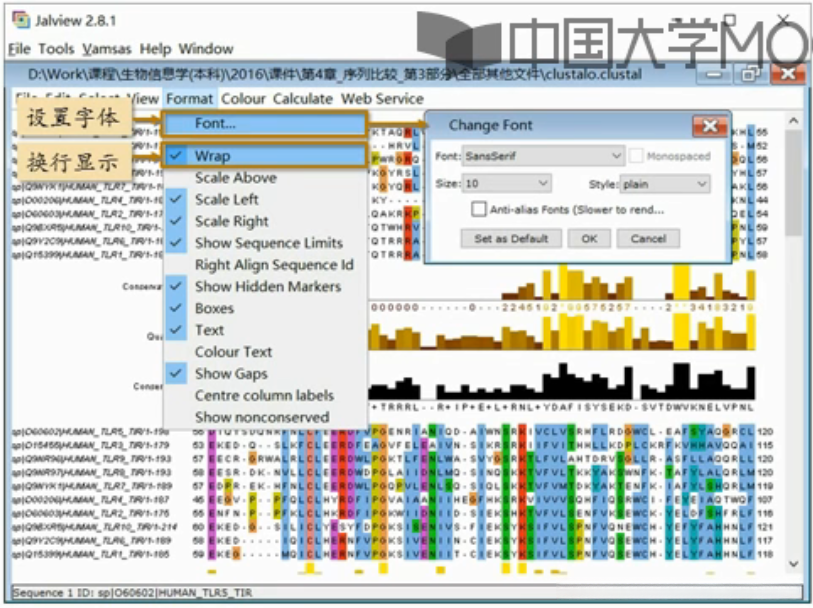Open the Web Service menu
Image resolution: width=813 pixels, height=608 pixels.
382,98
